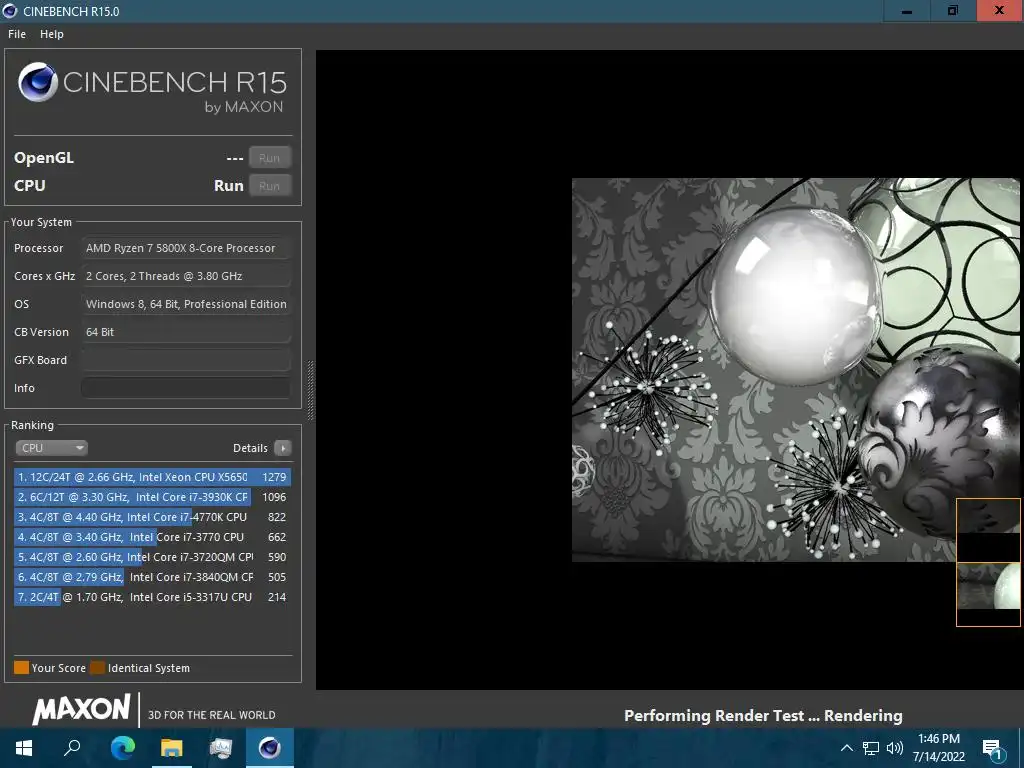Click the Performing Render Test status text

[763, 716]
